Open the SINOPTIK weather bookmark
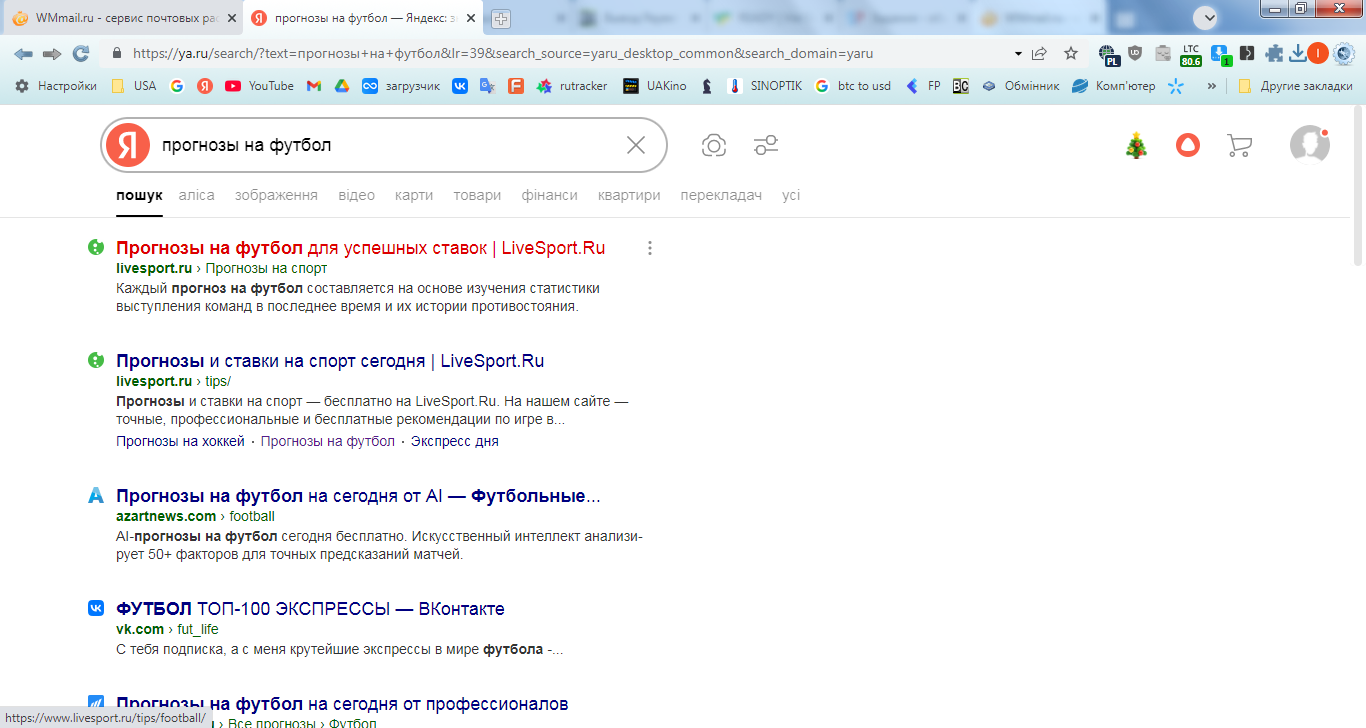Image resolution: width=1366 pixels, height=728 pixels. [x=765, y=86]
